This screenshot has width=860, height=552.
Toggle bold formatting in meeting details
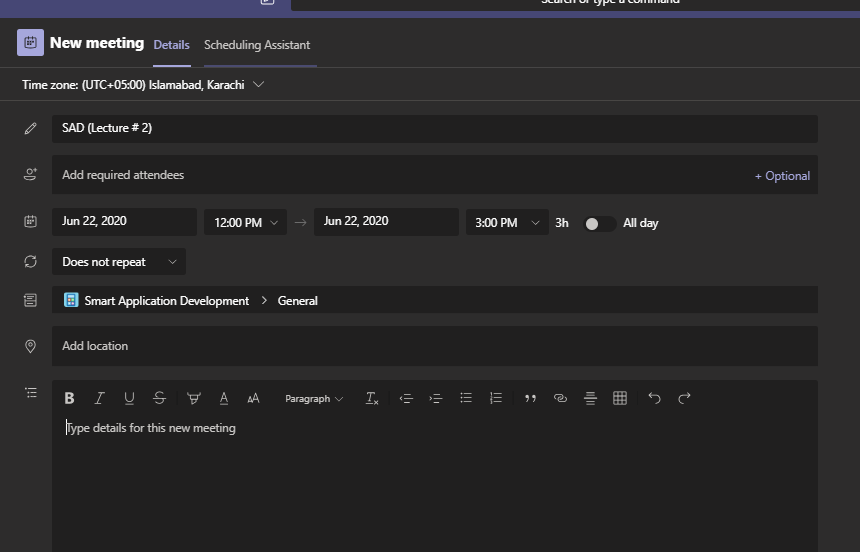[69, 398]
